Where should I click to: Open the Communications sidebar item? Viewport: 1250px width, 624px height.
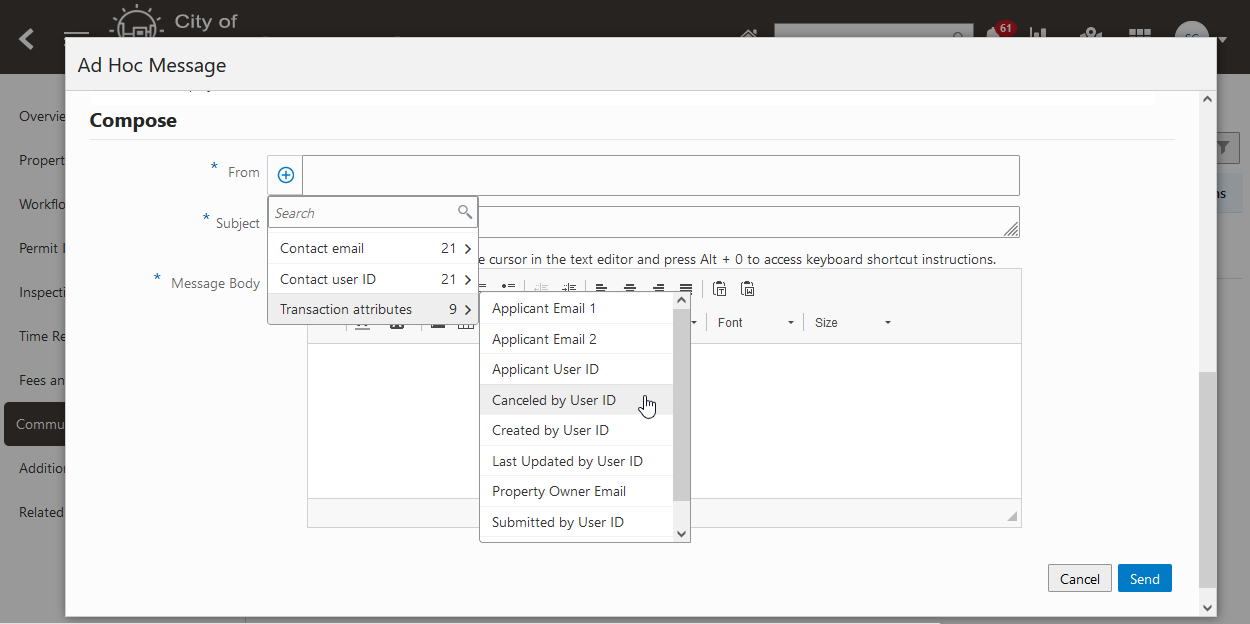tap(36, 424)
